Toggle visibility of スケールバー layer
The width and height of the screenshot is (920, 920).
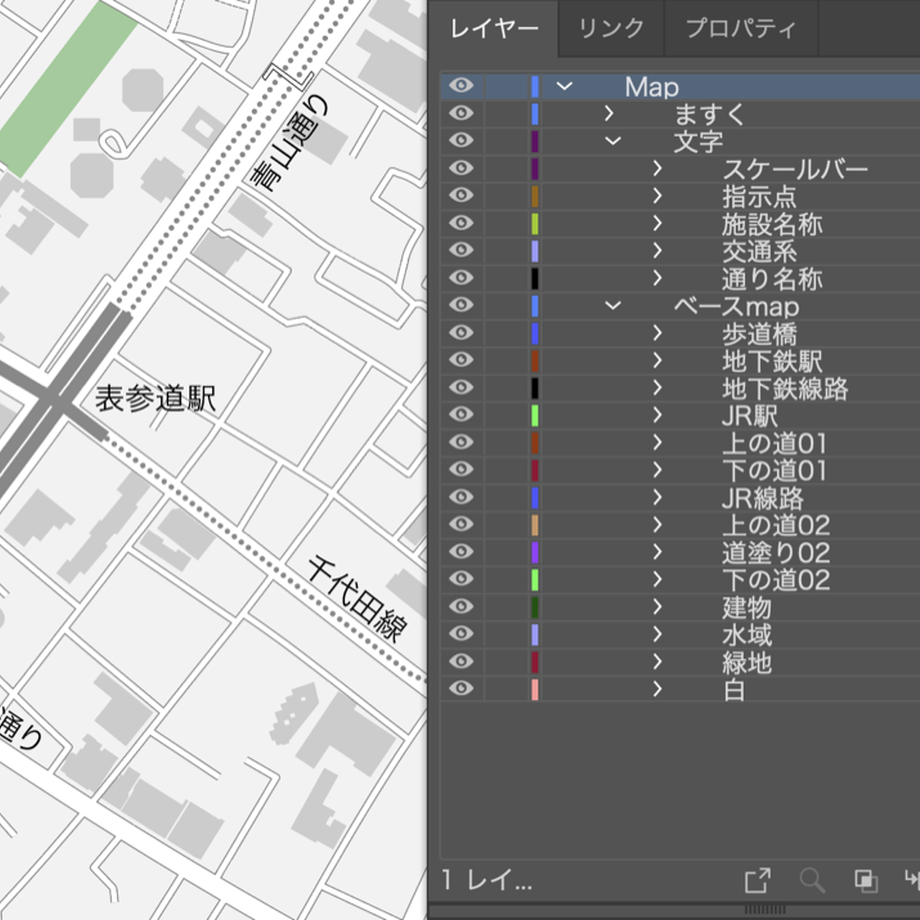(x=461, y=168)
